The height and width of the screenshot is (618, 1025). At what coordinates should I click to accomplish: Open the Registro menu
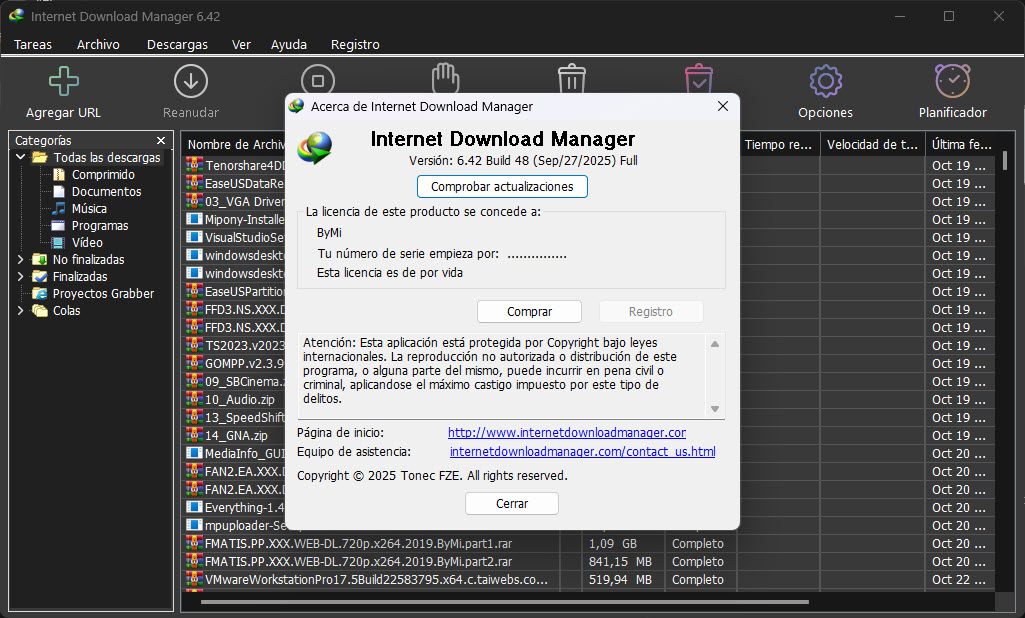coord(355,44)
